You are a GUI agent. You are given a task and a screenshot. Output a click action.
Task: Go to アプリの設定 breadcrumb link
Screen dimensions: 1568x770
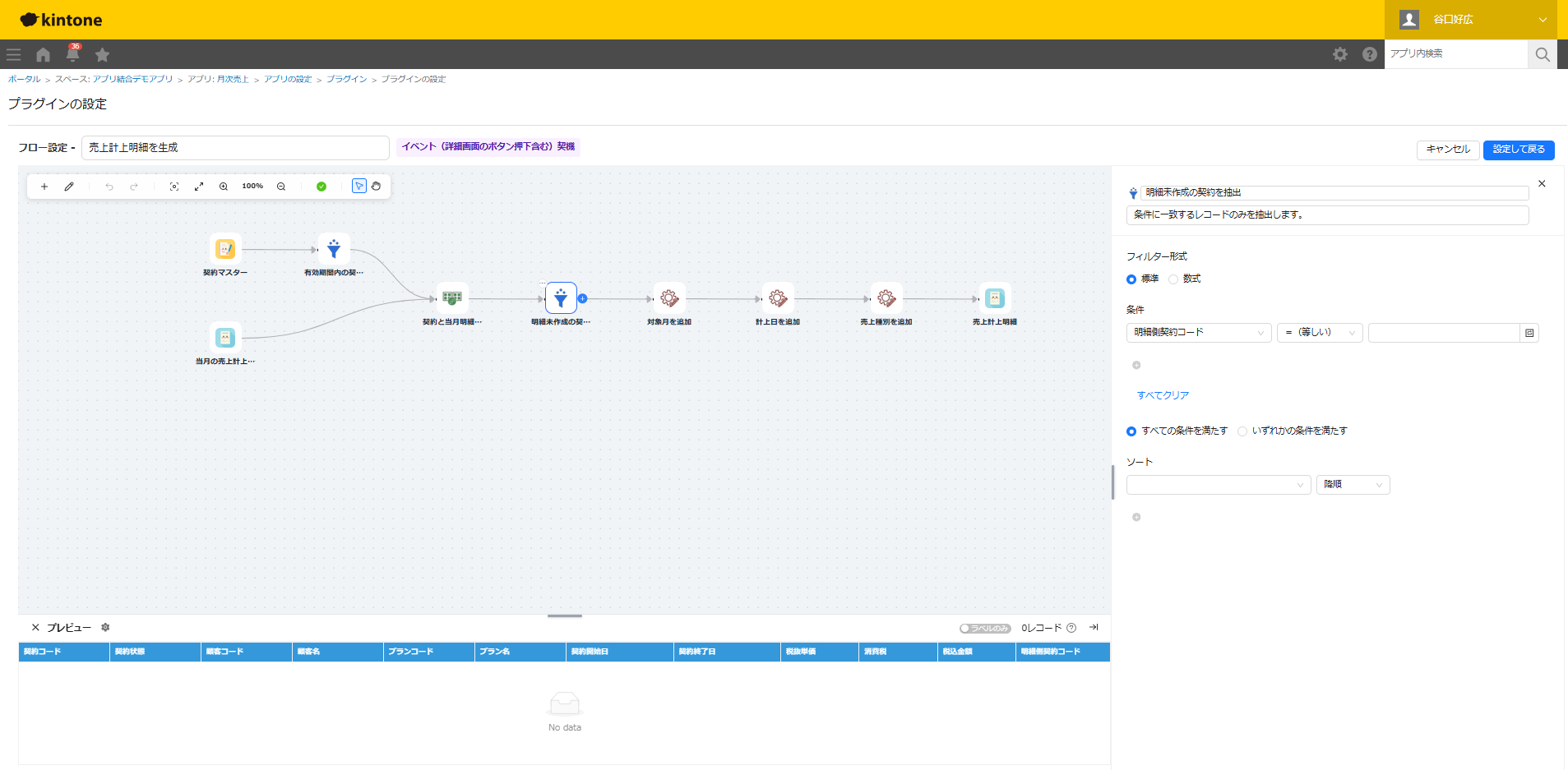pos(288,79)
